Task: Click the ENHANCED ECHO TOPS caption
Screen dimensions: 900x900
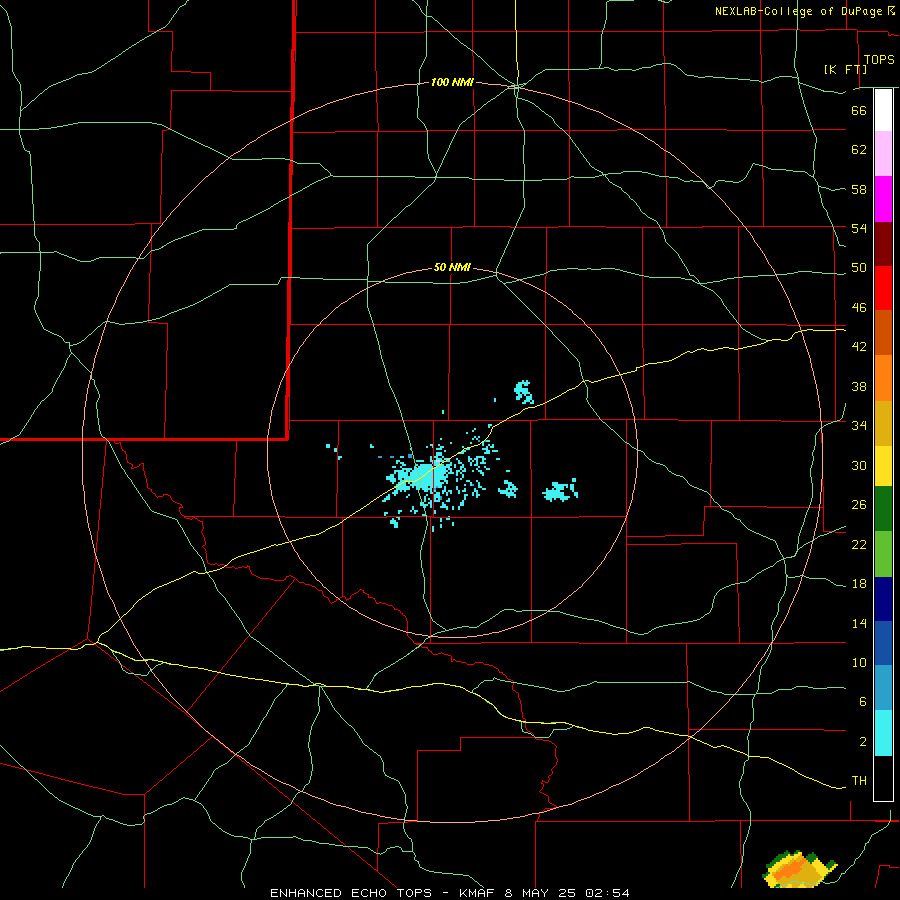Action: tap(355, 893)
